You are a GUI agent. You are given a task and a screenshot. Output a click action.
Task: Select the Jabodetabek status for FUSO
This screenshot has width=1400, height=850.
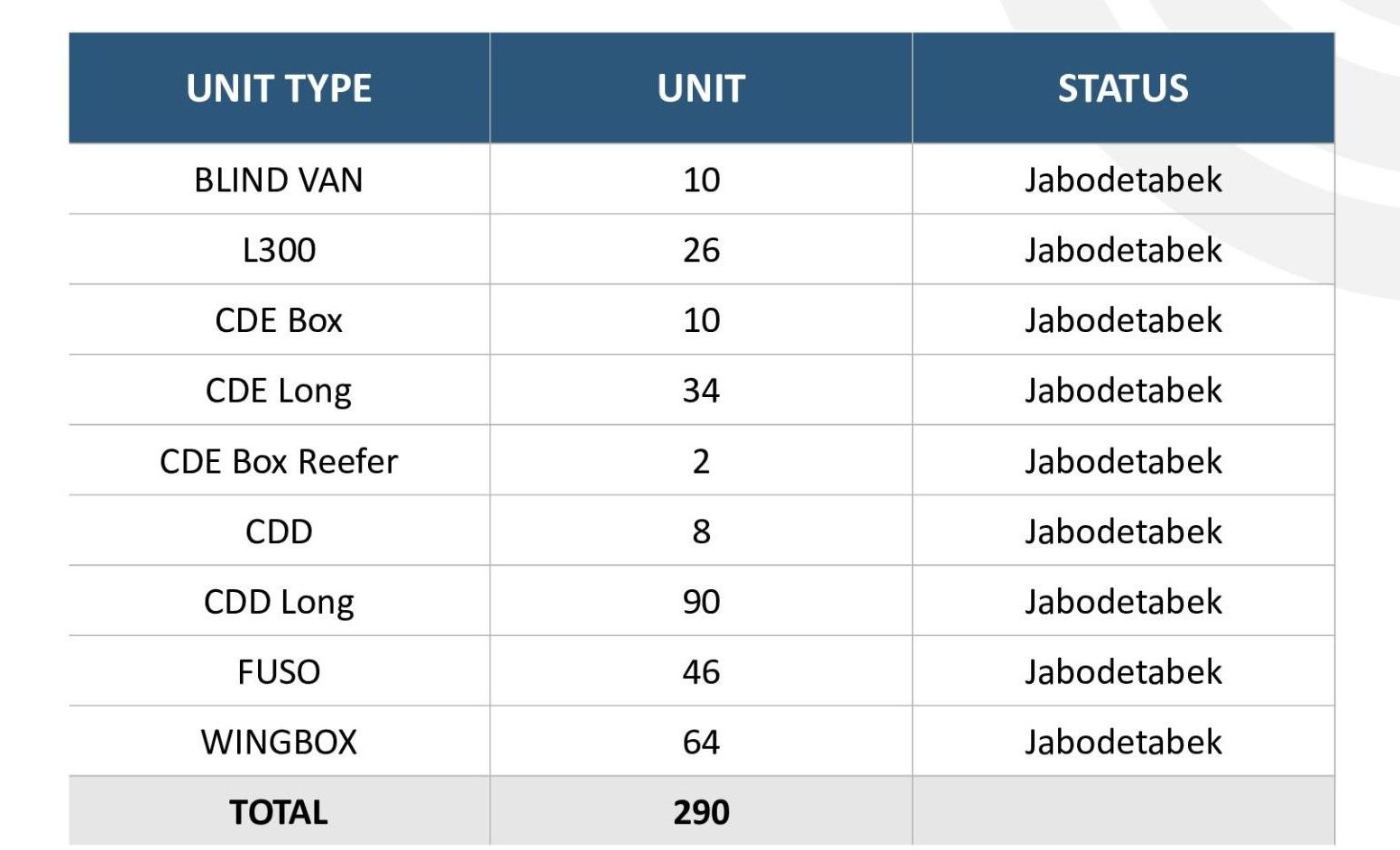pyautogui.click(x=1123, y=672)
